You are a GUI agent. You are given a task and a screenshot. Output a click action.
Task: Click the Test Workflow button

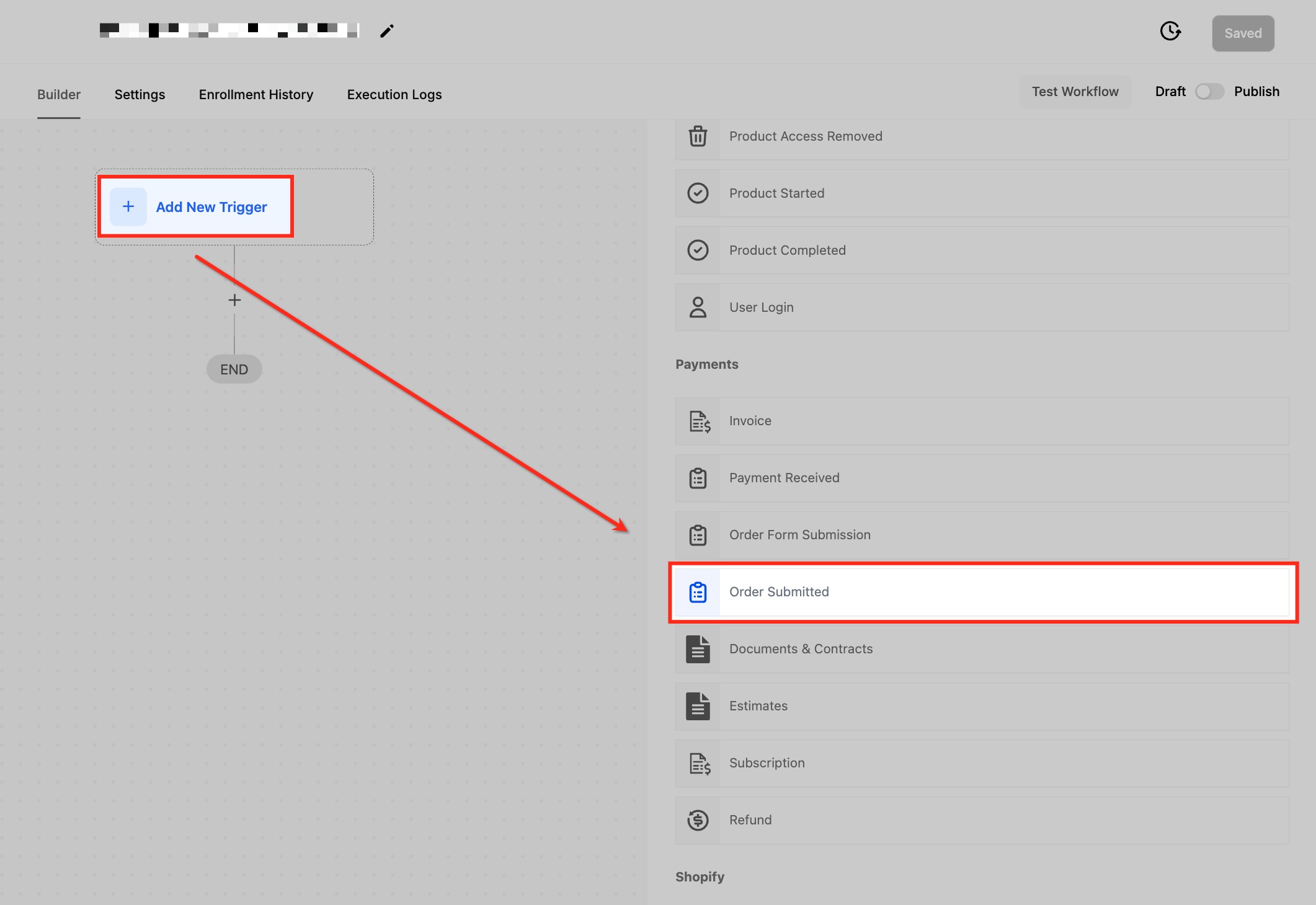tap(1075, 92)
